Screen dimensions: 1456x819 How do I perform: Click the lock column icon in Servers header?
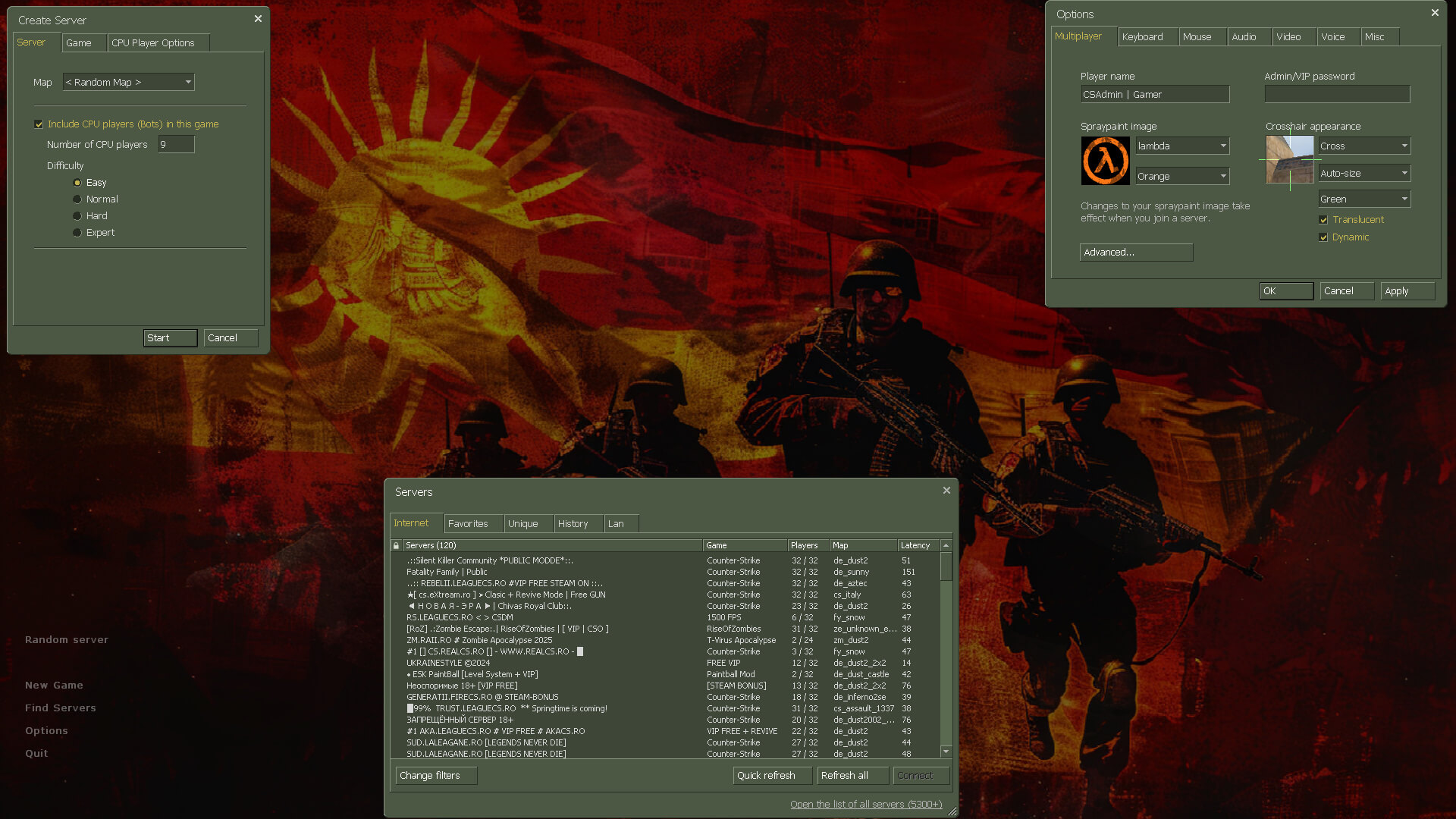396,545
